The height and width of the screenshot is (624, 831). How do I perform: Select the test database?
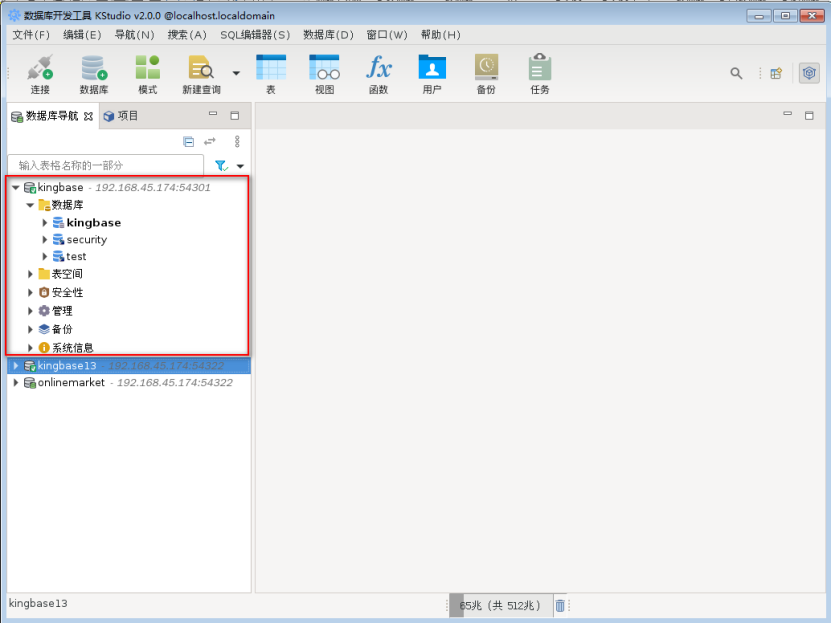tap(69, 257)
